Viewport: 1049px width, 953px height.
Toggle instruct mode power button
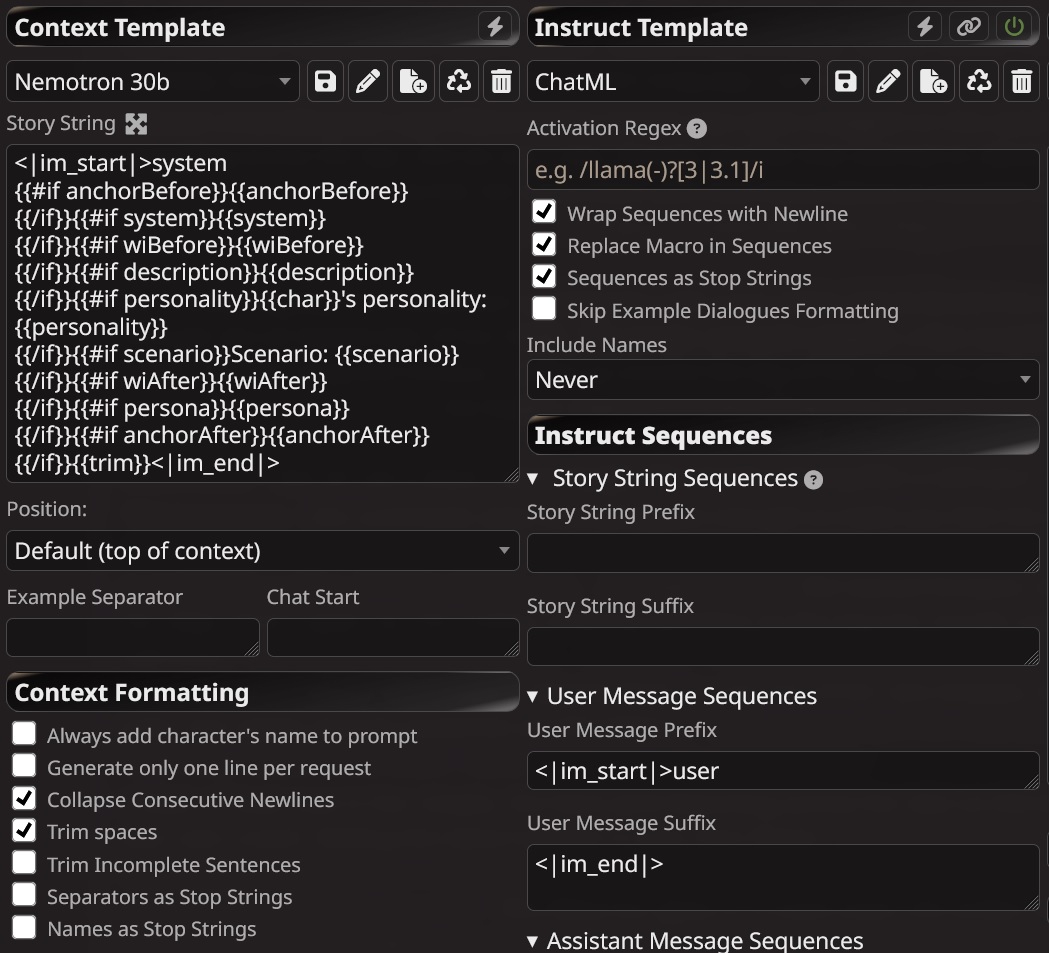click(1015, 27)
